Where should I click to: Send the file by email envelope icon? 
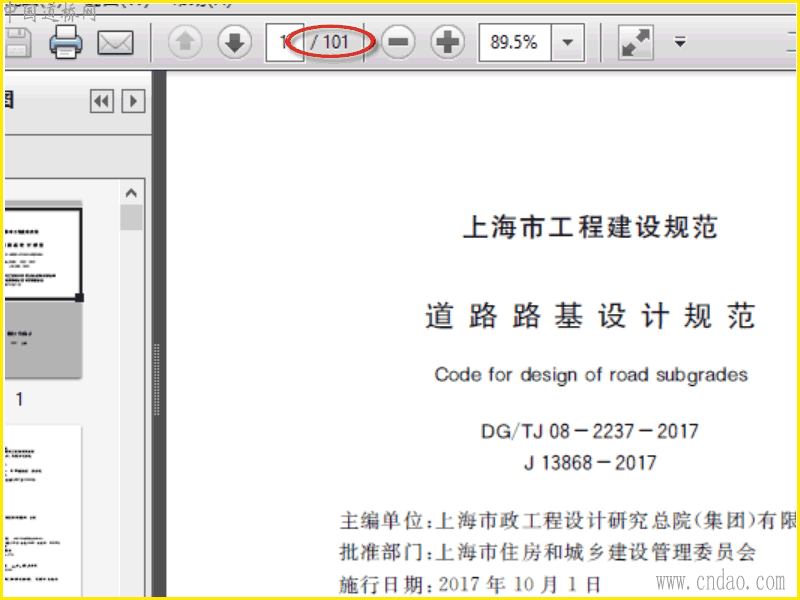tap(115, 43)
